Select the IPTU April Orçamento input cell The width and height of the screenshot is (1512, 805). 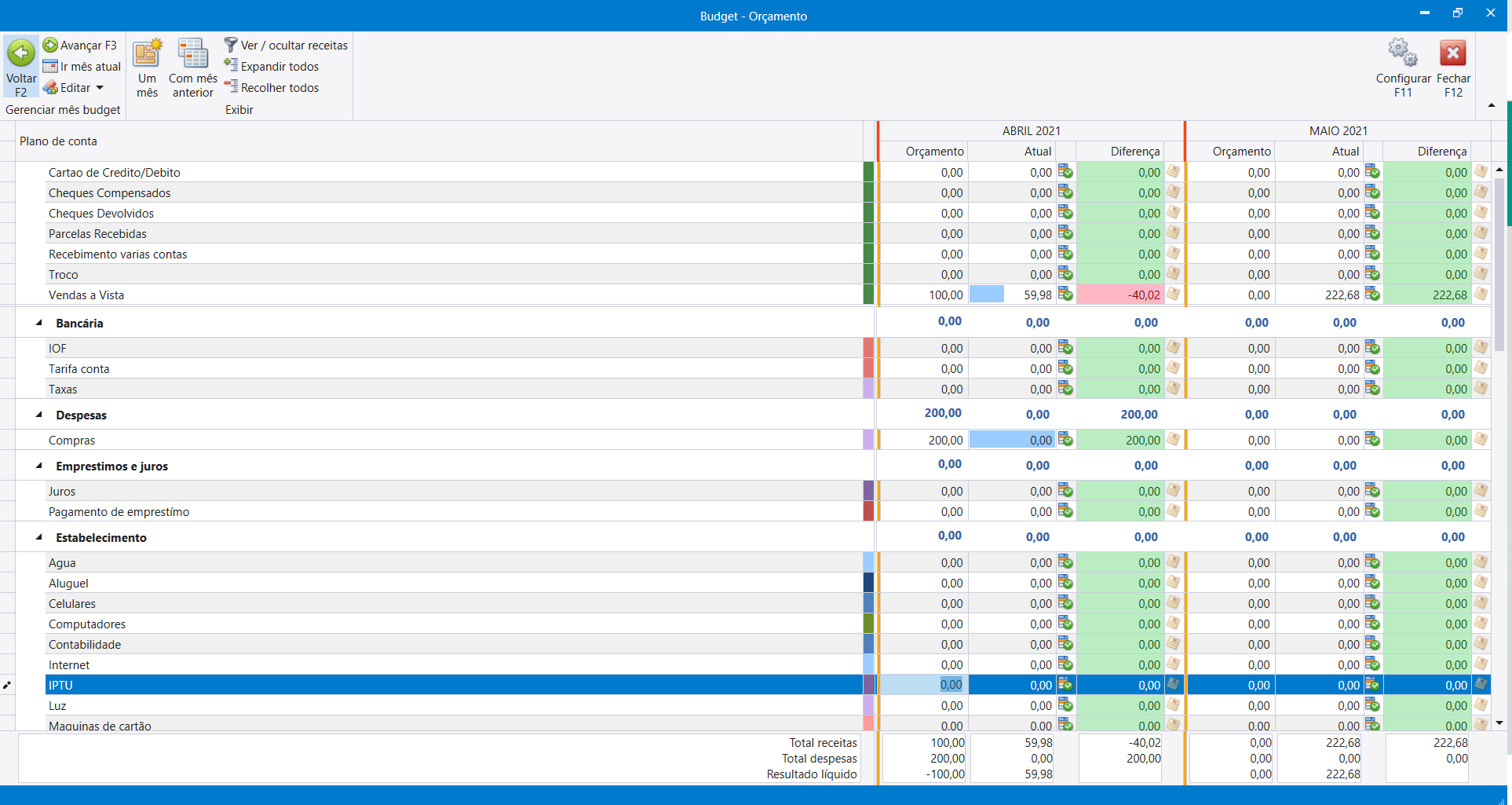pos(922,685)
